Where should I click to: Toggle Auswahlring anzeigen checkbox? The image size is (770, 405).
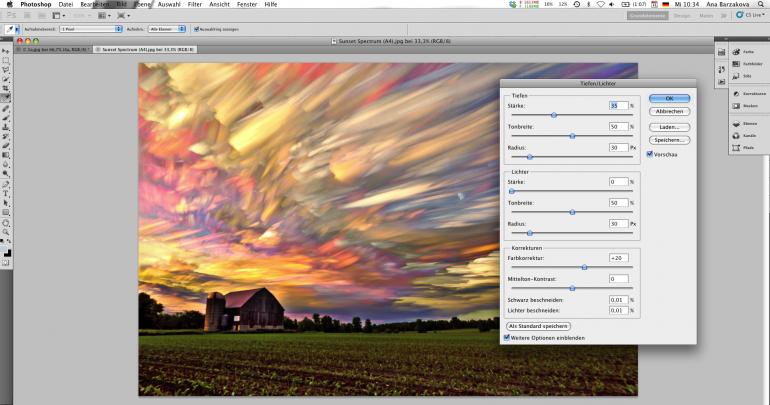coord(196,29)
